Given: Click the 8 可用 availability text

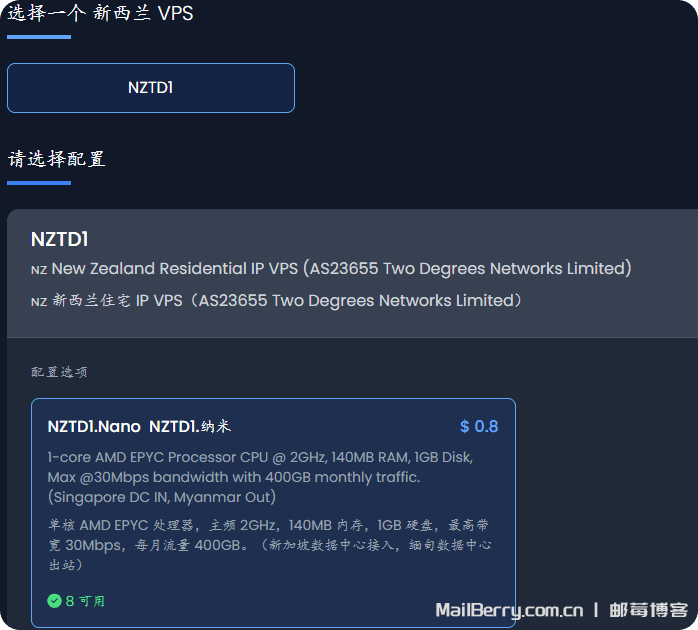Looking at the screenshot, I should click(x=85, y=601).
